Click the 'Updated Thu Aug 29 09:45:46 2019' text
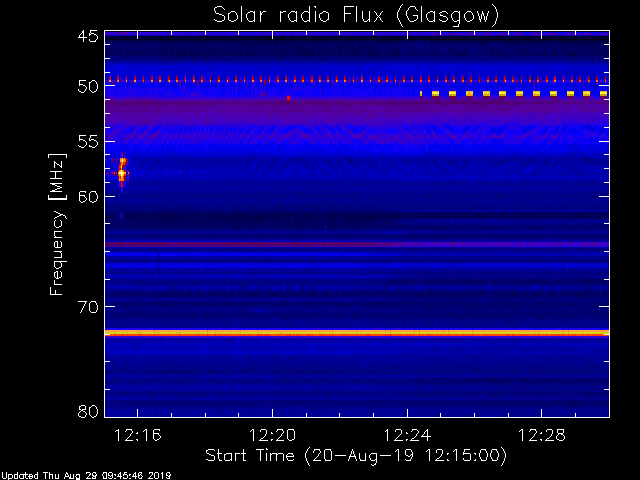Image resolution: width=640 pixels, height=480 pixels. click(86, 476)
